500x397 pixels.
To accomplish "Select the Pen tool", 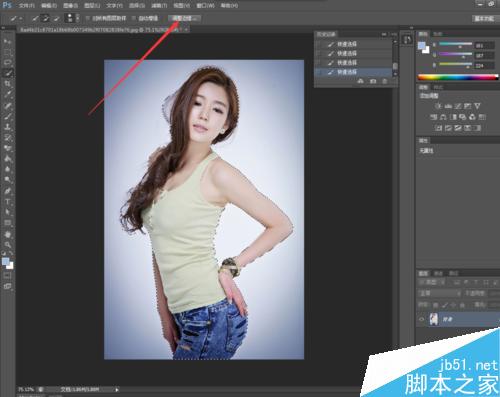I will pos(7,191).
